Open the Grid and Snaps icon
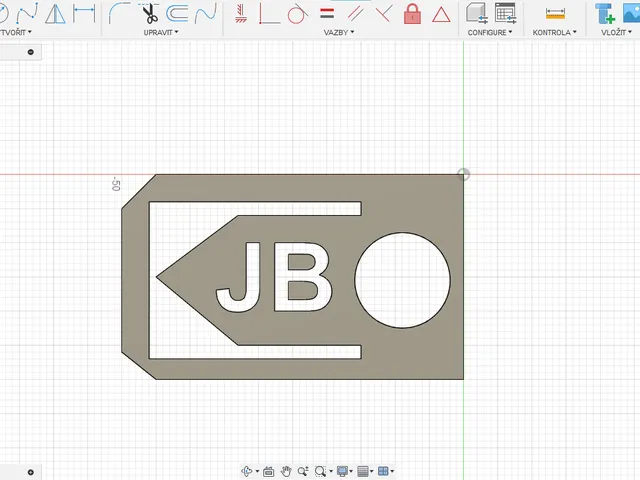Screen dimensions: 640x480 click(x=363, y=471)
